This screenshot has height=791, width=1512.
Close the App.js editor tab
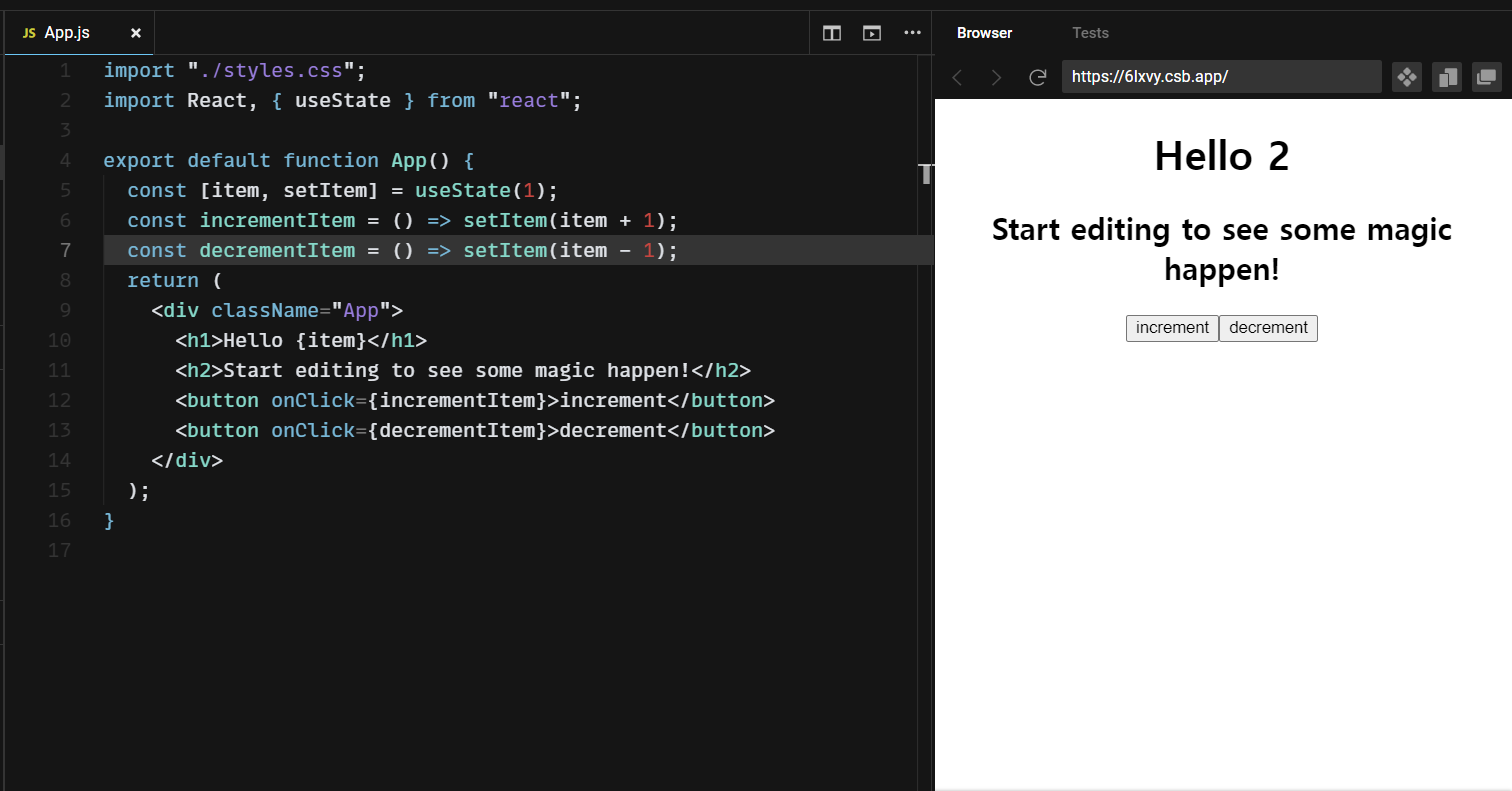136,33
